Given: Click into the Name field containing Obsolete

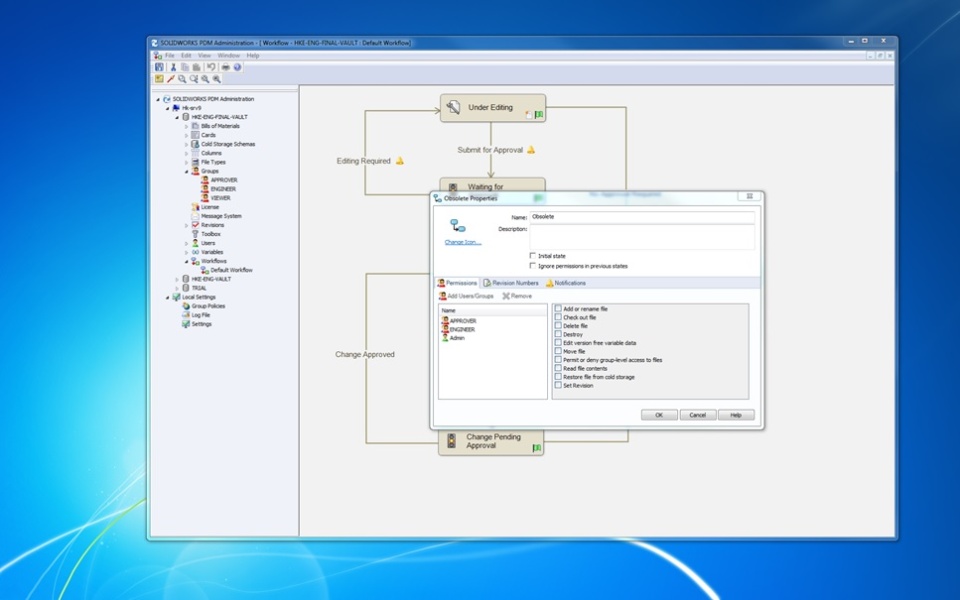Looking at the screenshot, I should (642, 217).
